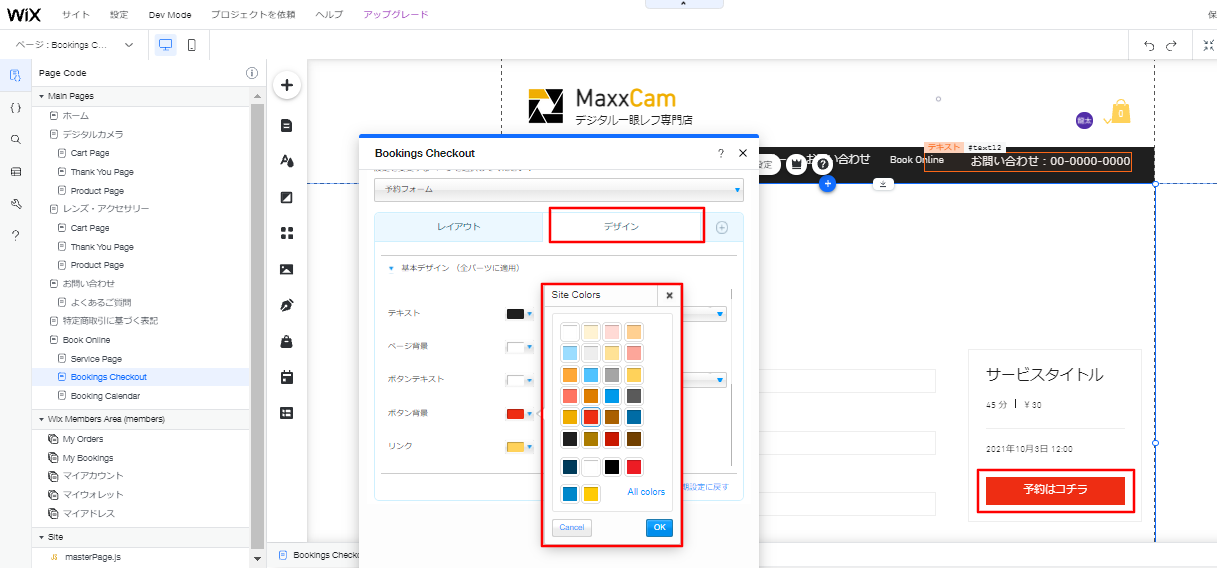
Task: Open the search icon in left sidebar
Action: pyautogui.click(x=15, y=140)
